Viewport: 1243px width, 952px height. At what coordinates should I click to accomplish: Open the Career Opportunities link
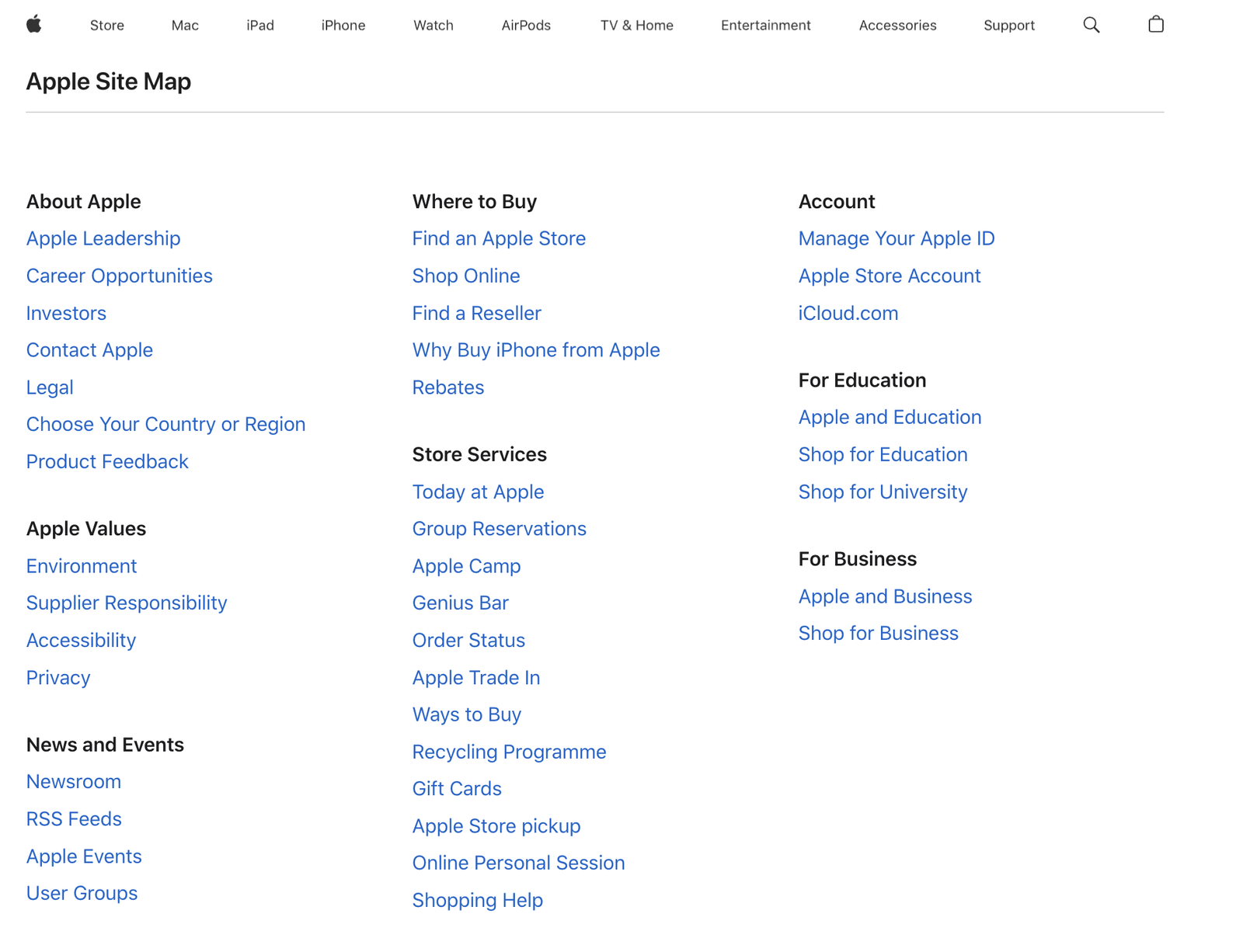120,276
